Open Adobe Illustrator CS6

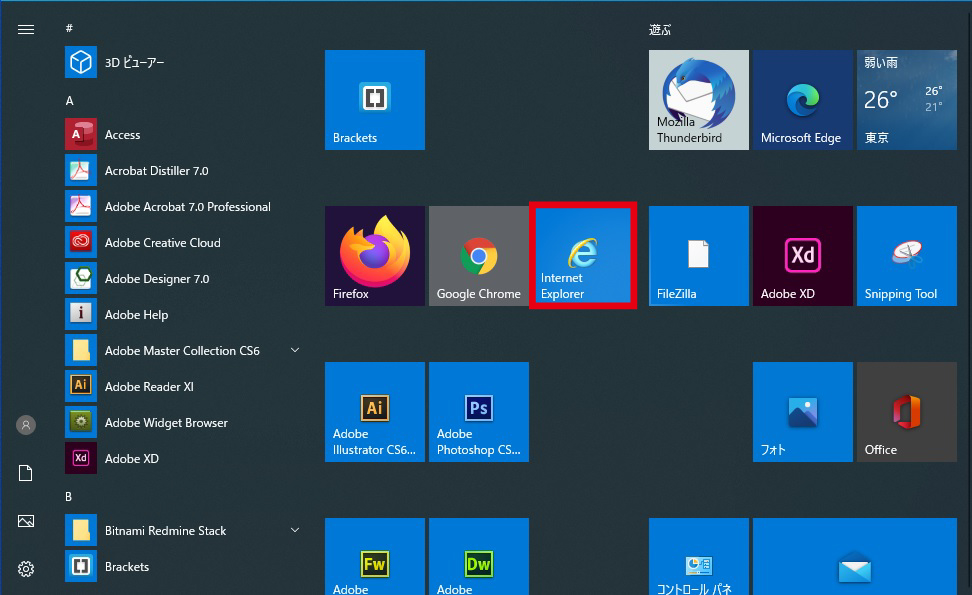374,411
